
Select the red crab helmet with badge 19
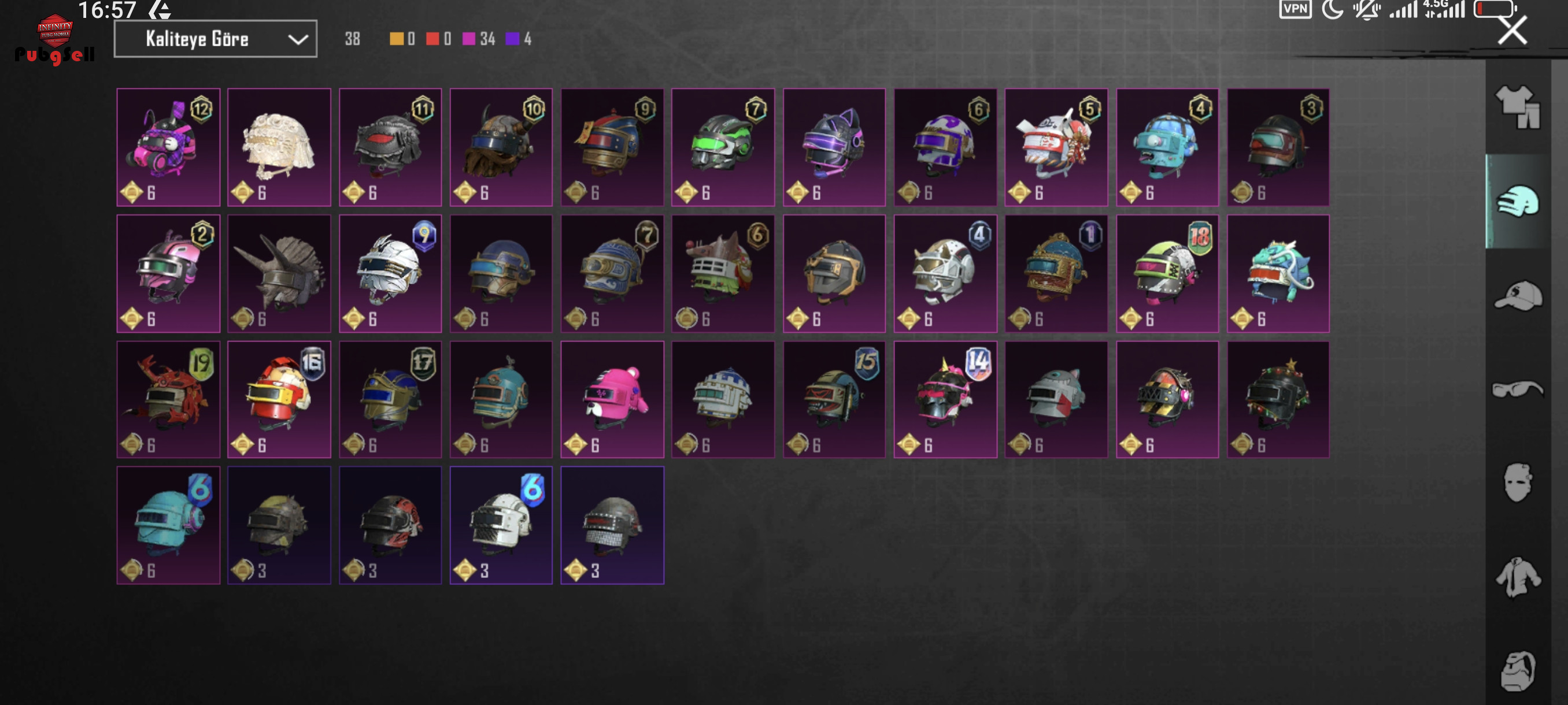click(x=169, y=400)
